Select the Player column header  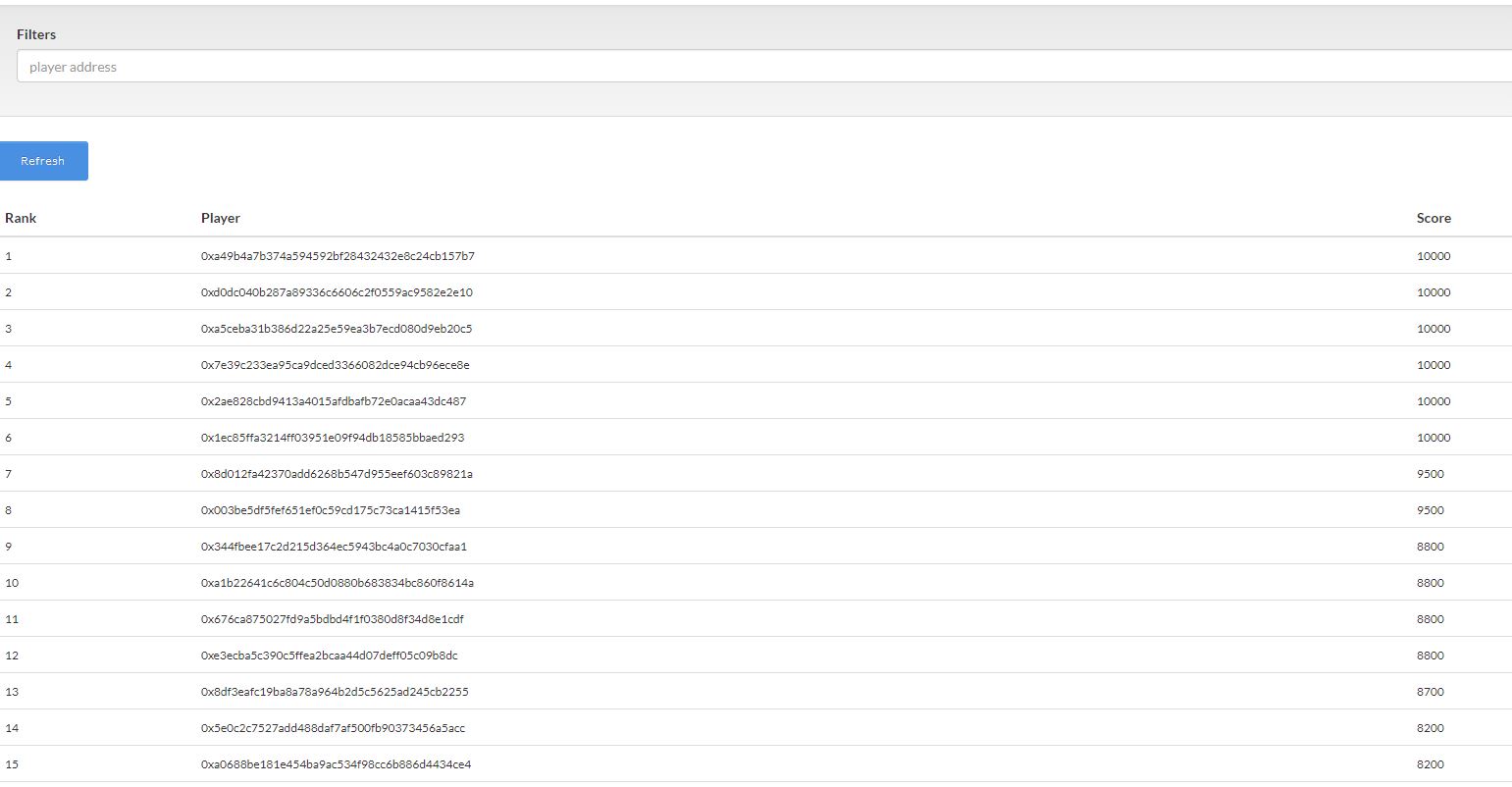[221, 218]
